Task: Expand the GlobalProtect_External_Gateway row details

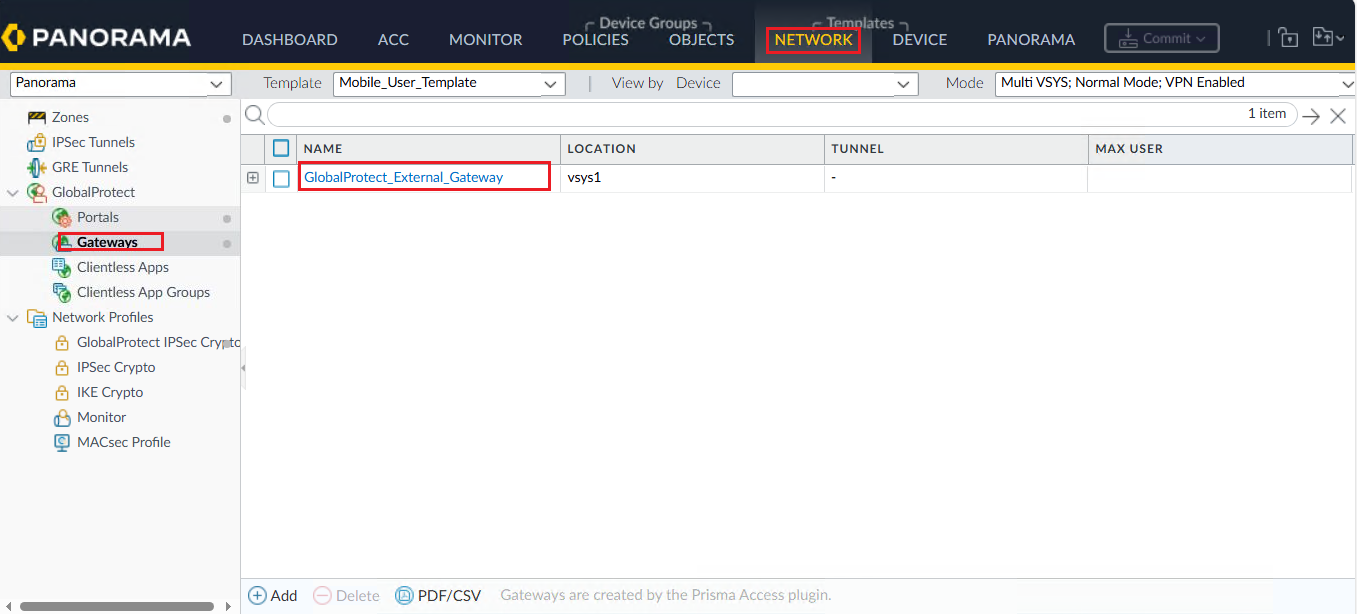Action: tap(253, 178)
